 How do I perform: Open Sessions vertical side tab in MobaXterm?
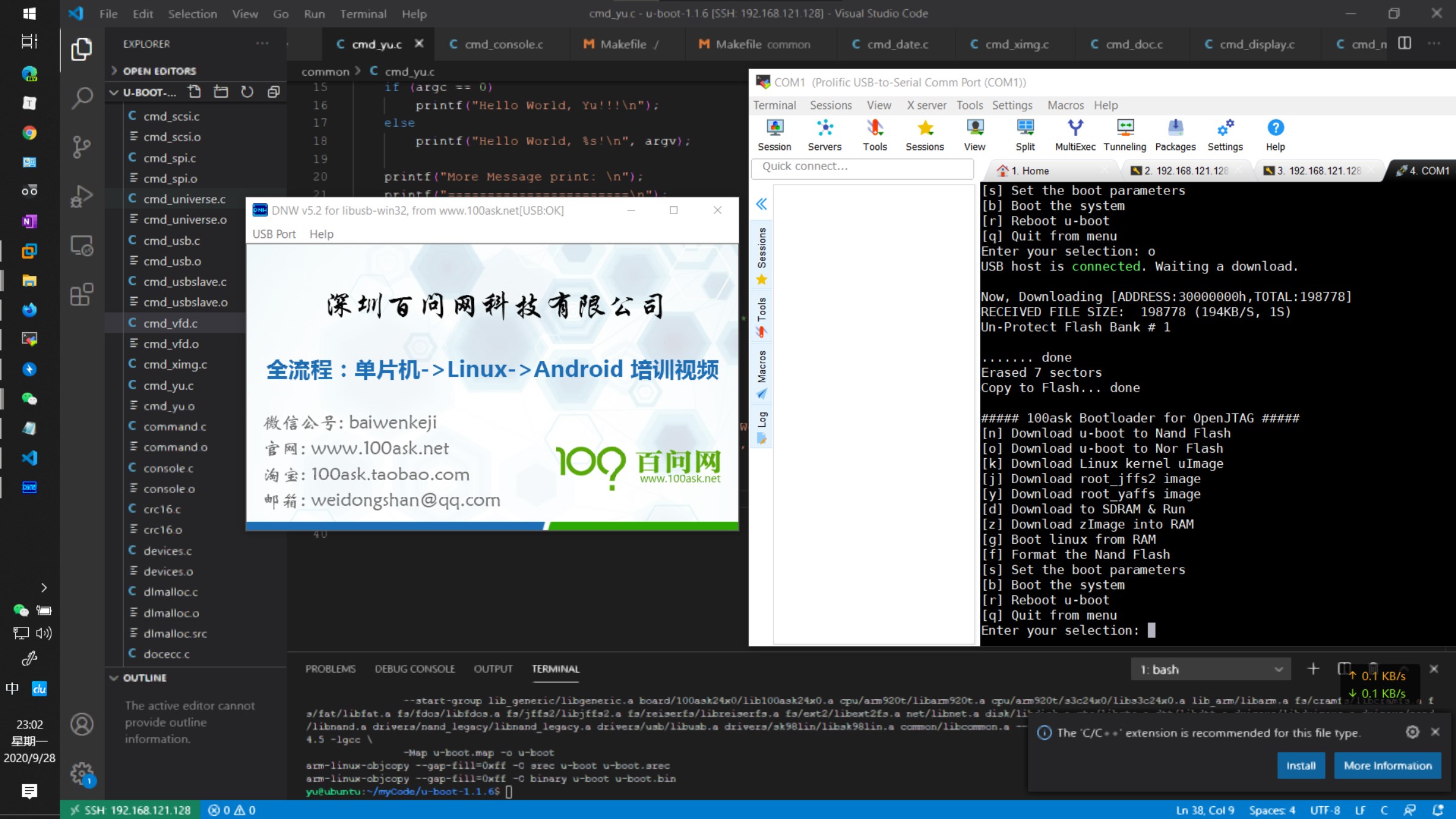(x=762, y=254)
